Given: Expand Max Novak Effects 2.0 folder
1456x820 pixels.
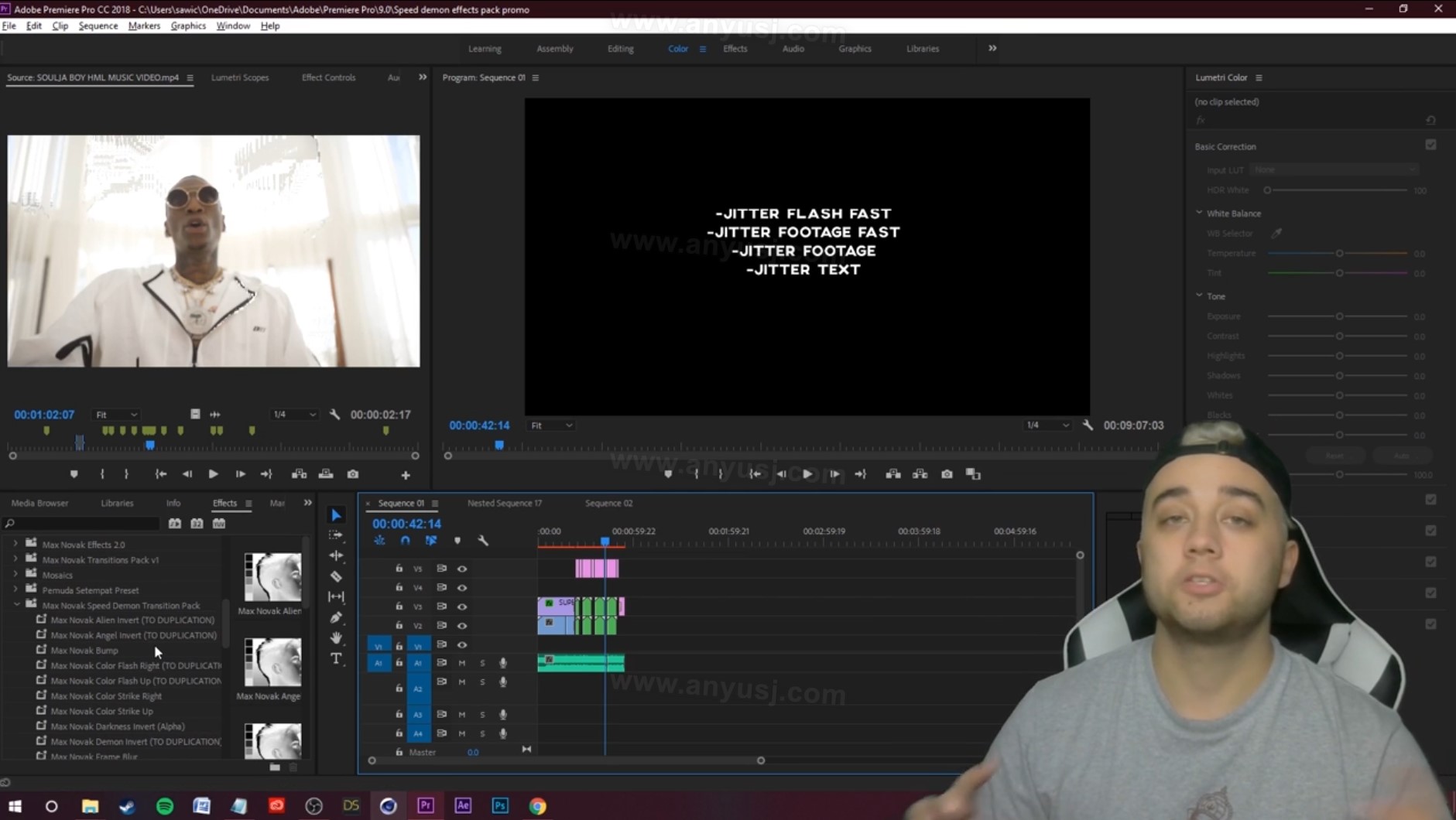Looking at the screenshot, I should 15,544.
